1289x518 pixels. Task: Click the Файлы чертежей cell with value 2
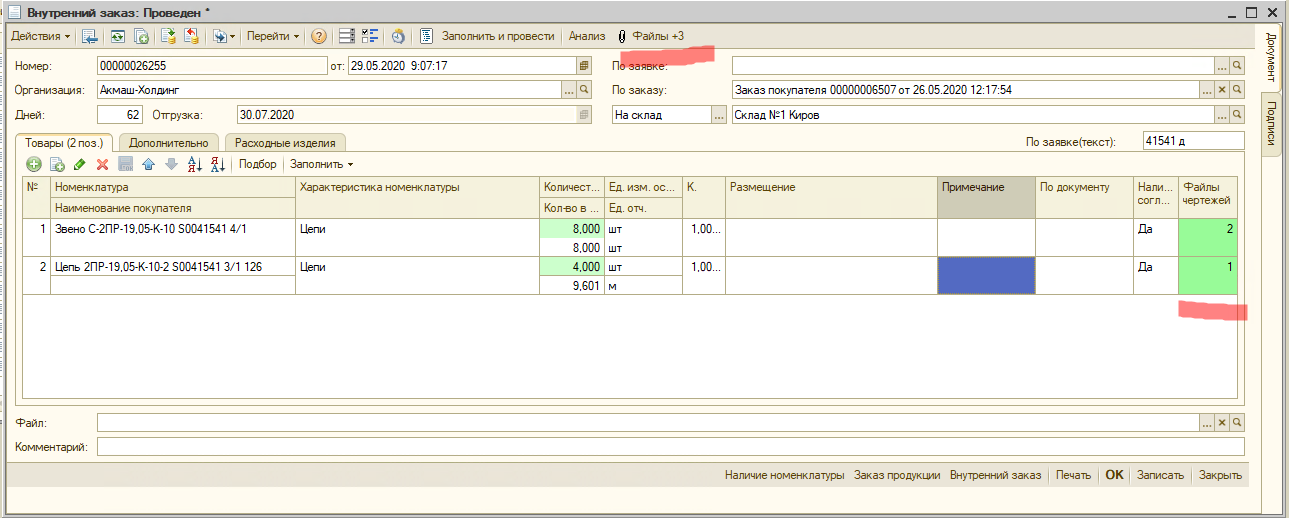(1208, 237)
